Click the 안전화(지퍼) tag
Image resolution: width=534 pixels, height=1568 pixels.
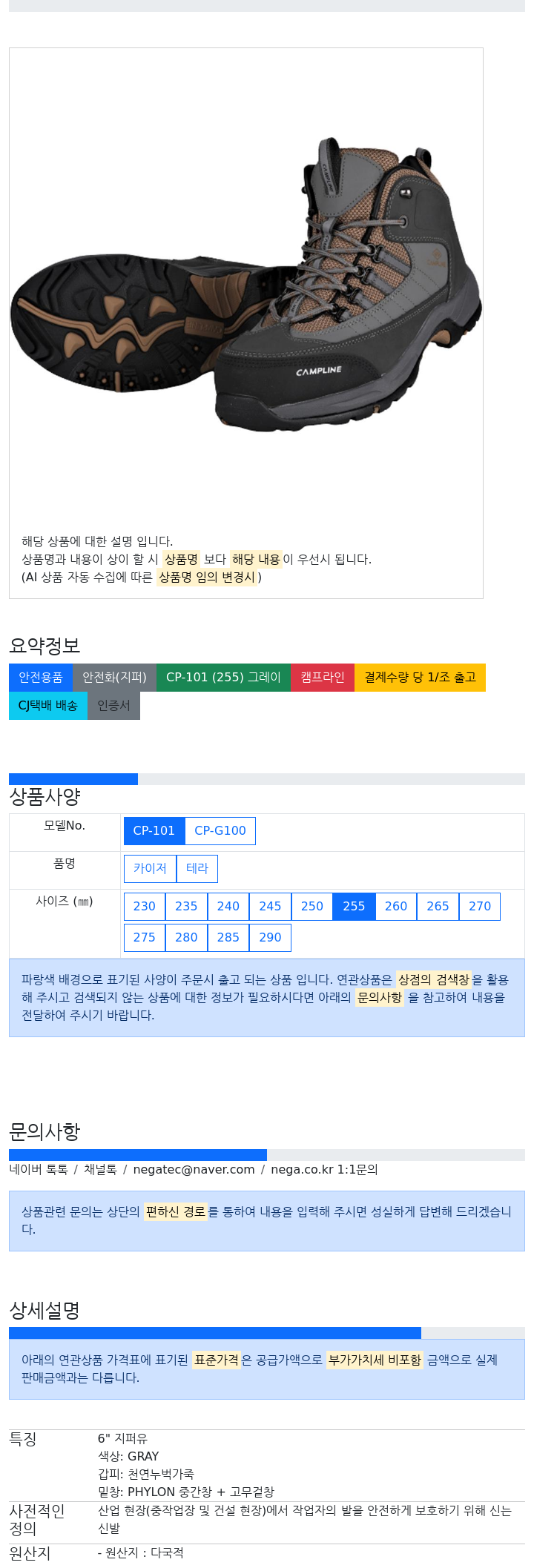click(x=114, y=678)
